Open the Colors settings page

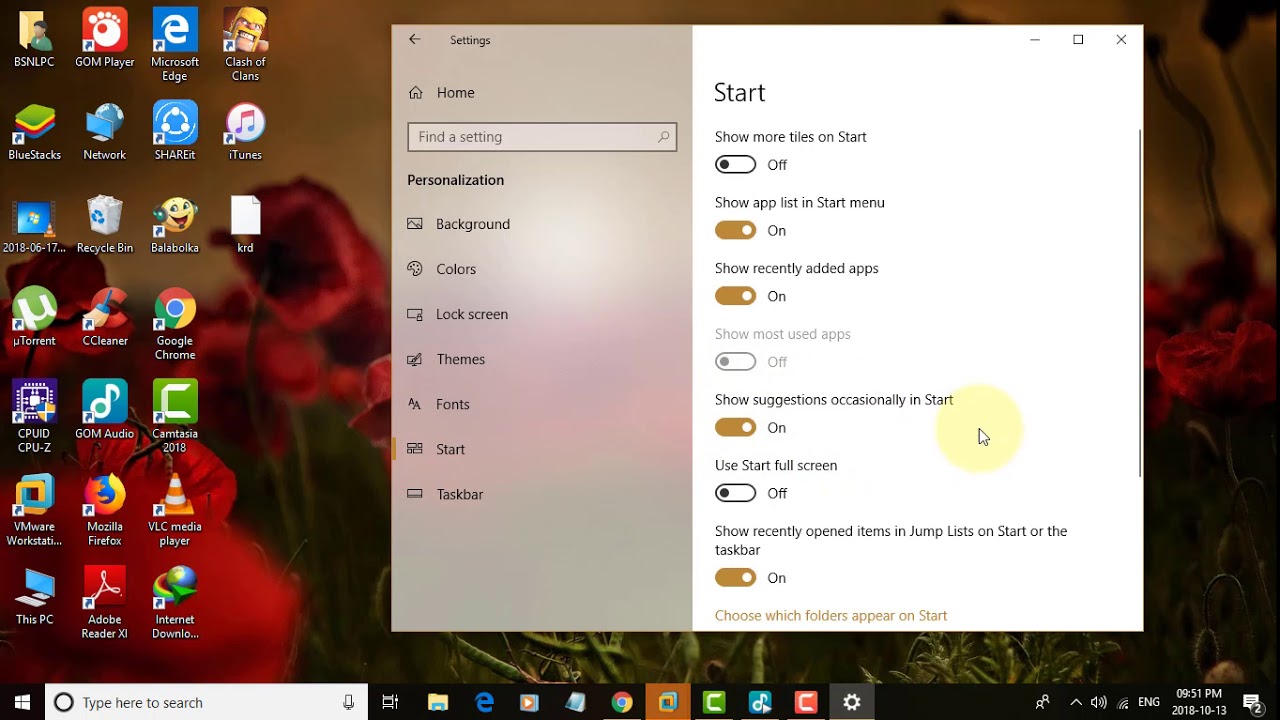[541, 269]
